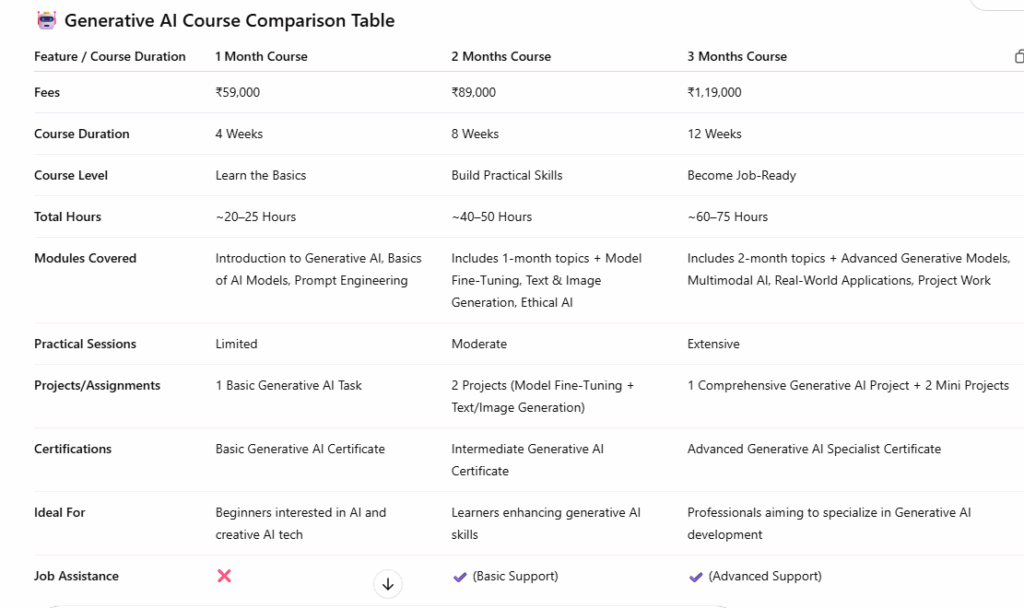Click the ₹1,19,000 fee value
This screenshot has height=608, width=1024.
click(714, 93)
